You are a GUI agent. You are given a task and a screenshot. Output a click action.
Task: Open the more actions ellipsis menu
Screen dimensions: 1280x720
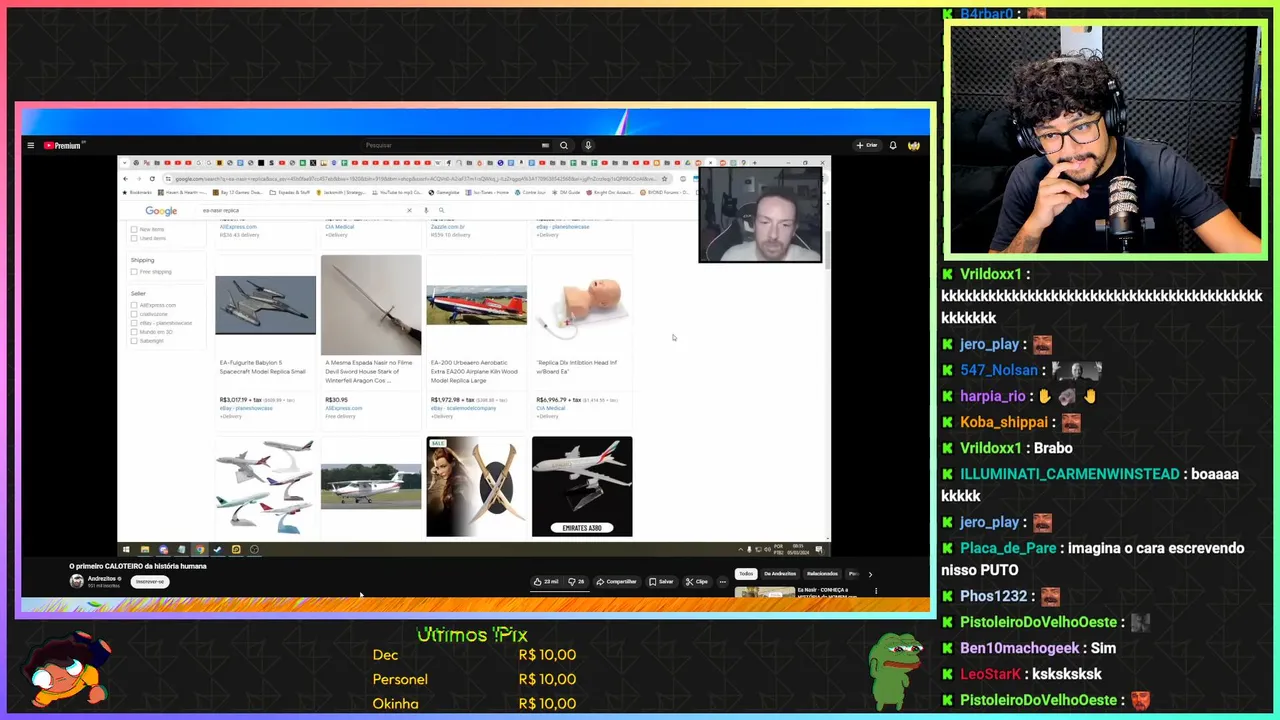[x=723, y=581]
